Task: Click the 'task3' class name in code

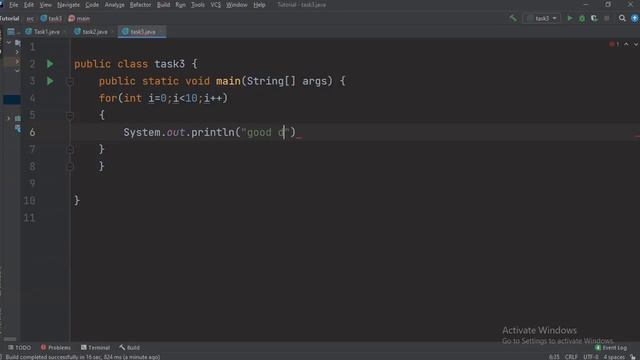Action: (169, 64)
